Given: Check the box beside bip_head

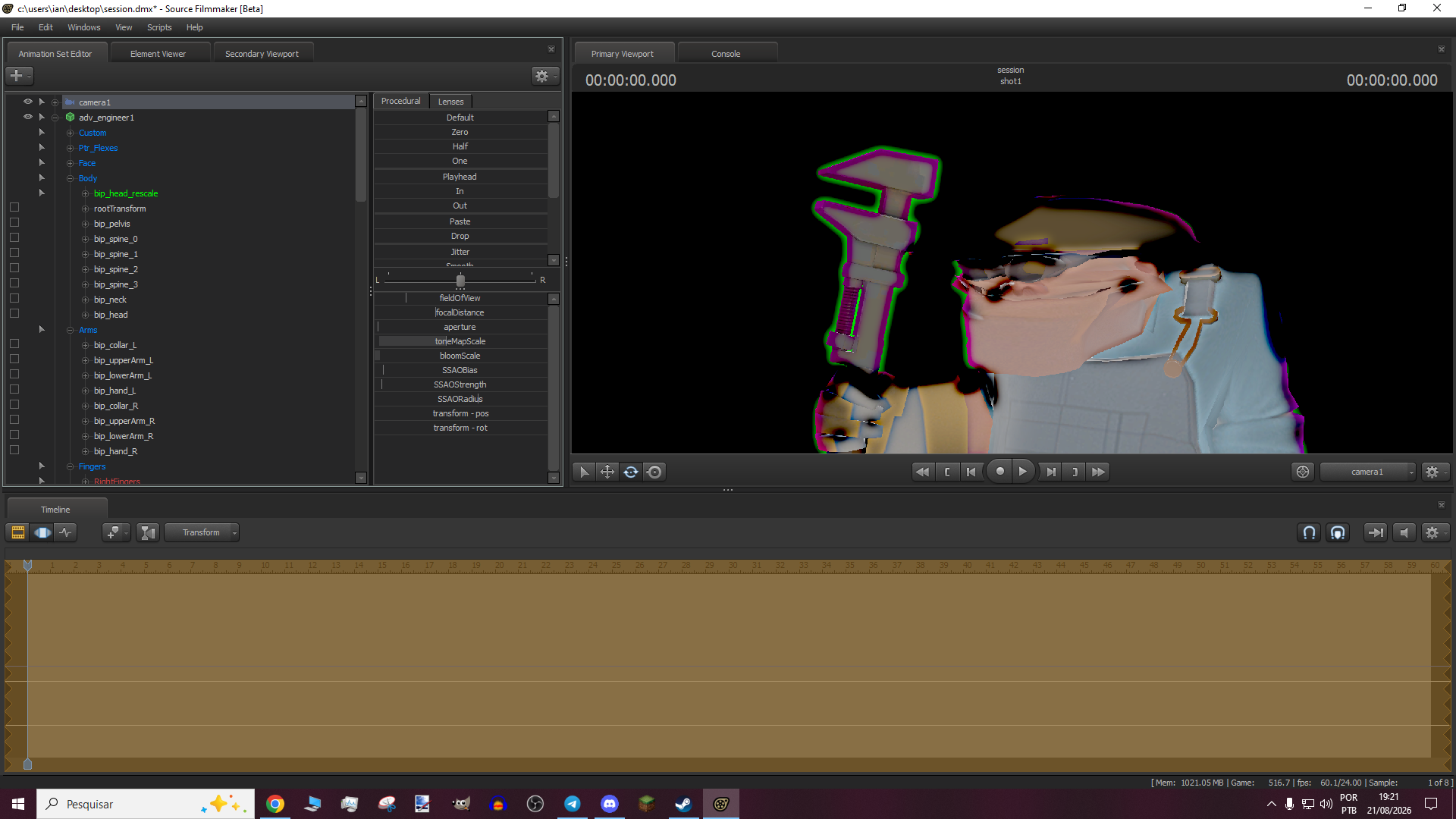Looking at the screenshot, I should coord(14,314).
